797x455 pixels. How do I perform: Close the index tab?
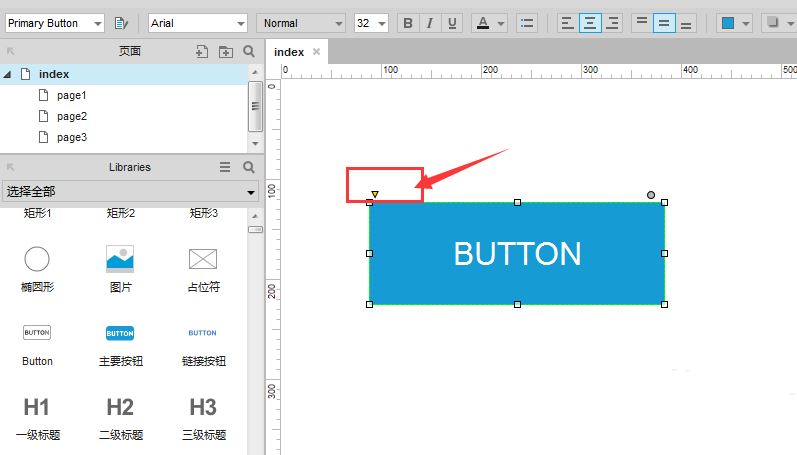(x=316, y=51)
